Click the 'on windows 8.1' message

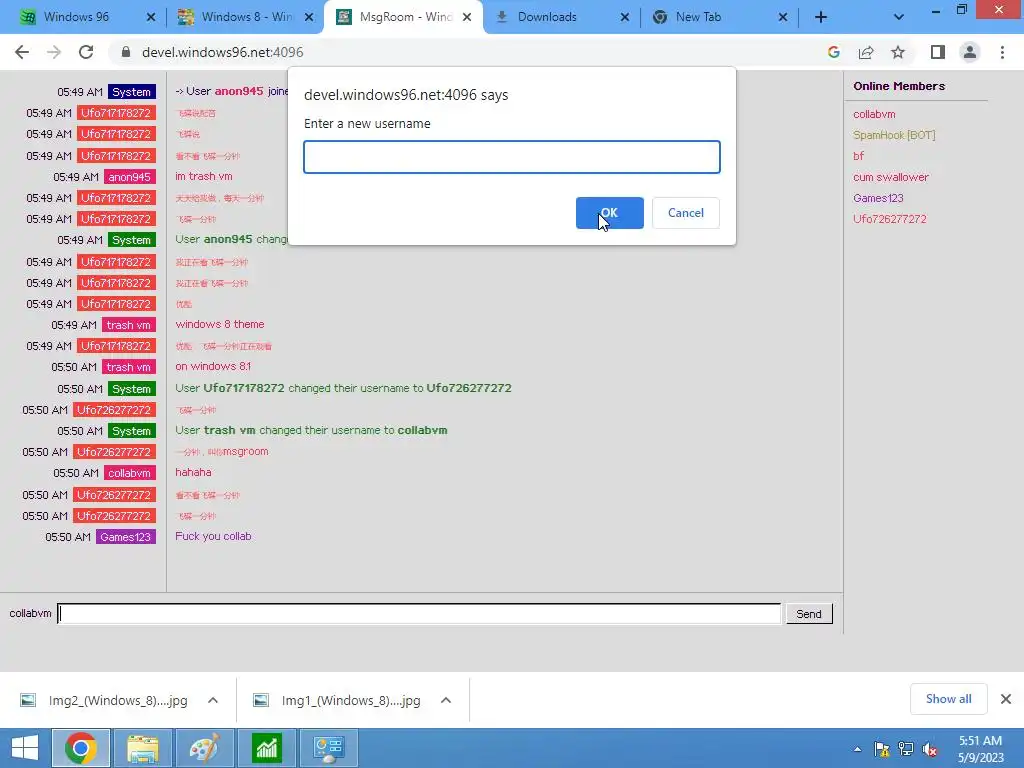(x=213, y=366)
